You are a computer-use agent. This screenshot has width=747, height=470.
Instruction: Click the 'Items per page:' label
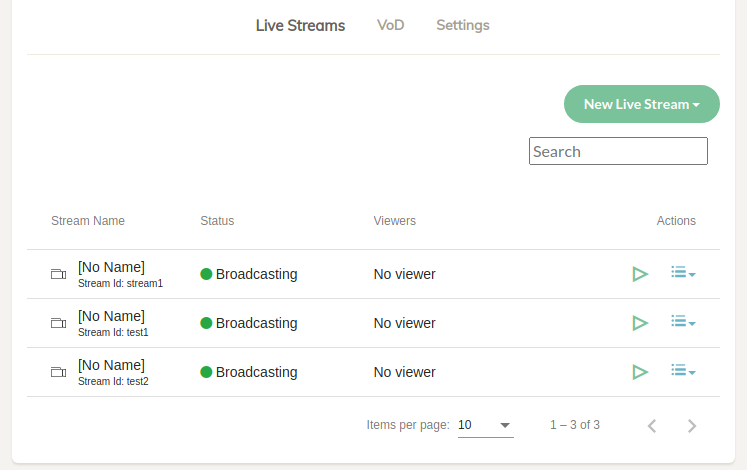(408, 425)
